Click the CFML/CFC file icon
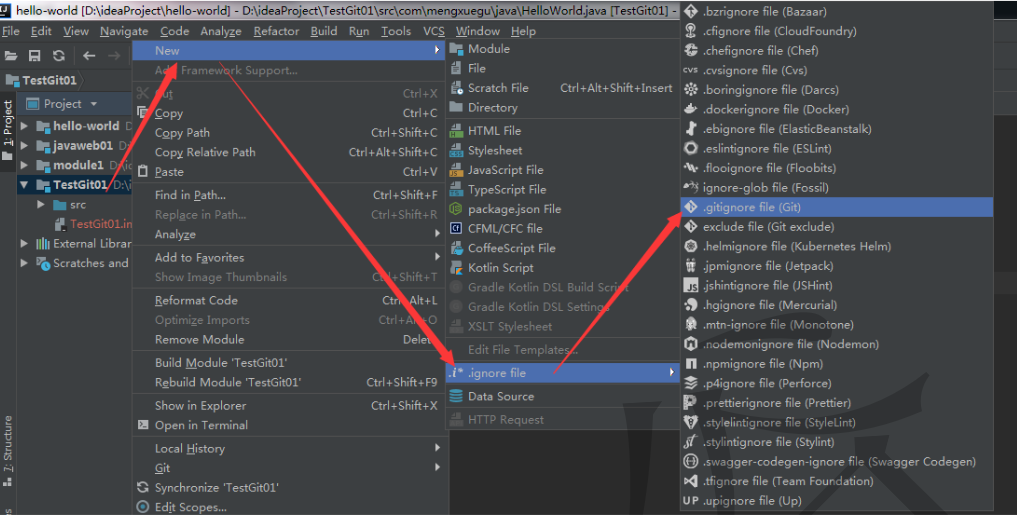This screenshot has width=1017, height=515. 457,228
